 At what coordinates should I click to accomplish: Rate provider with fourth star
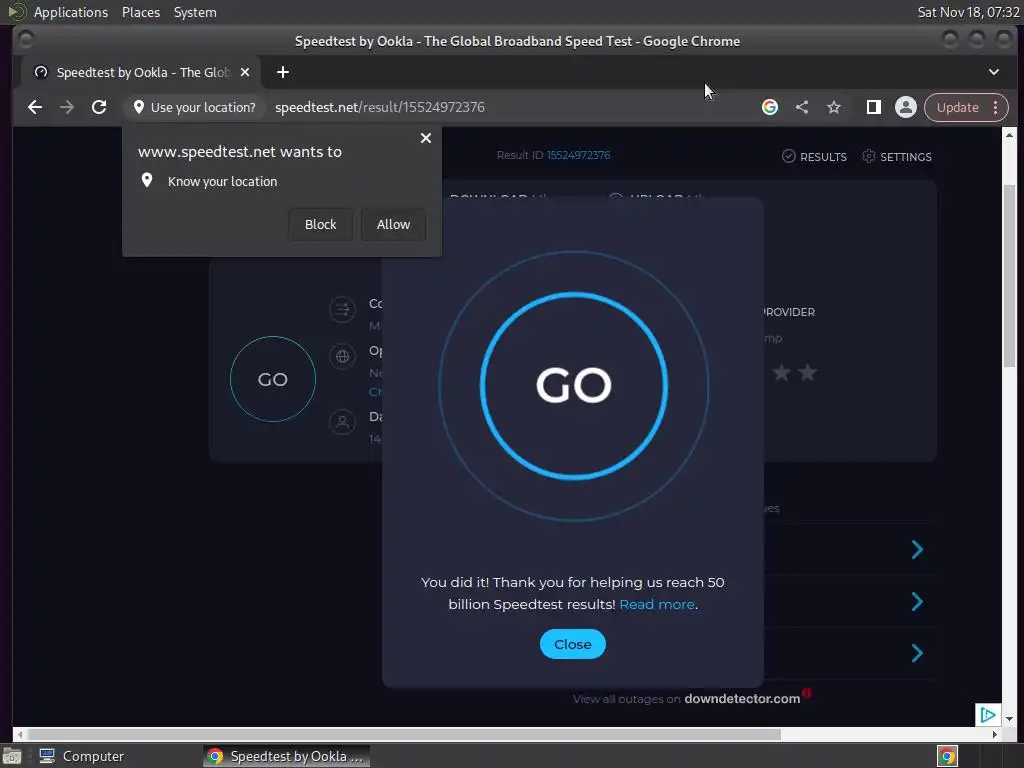click(782, 373)
